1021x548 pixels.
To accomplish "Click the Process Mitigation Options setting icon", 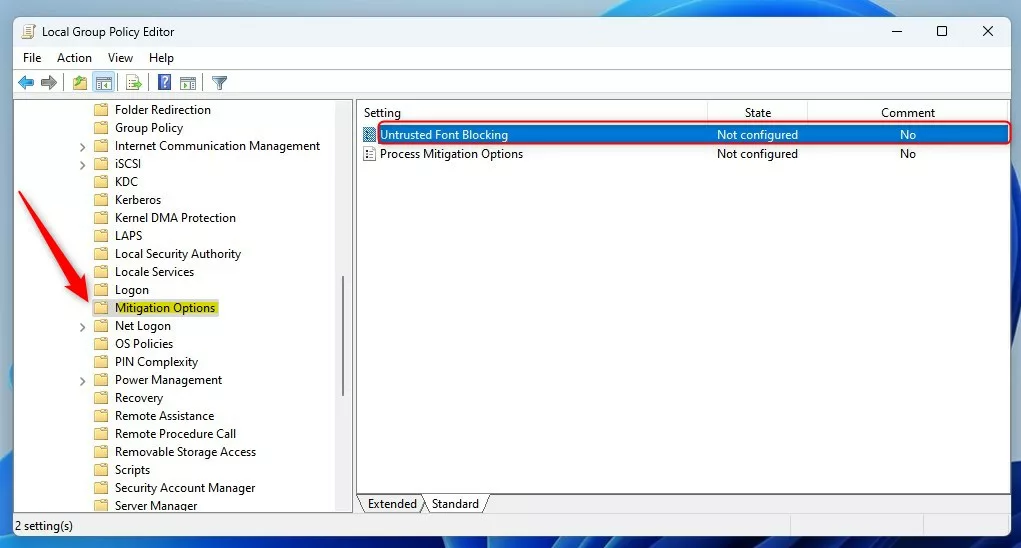I will [370, 154].
